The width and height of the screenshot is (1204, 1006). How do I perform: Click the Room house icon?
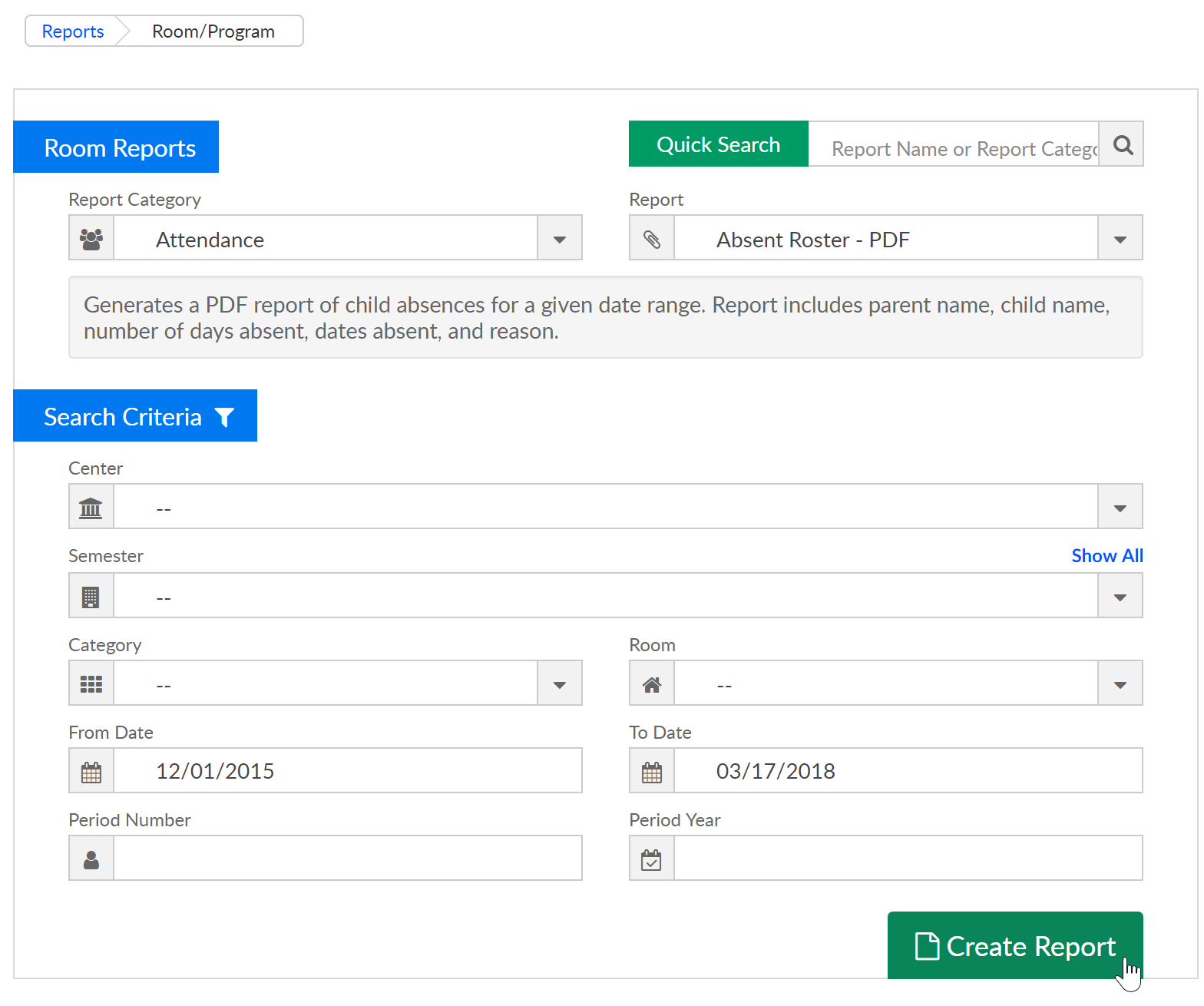tap(652, 684)
